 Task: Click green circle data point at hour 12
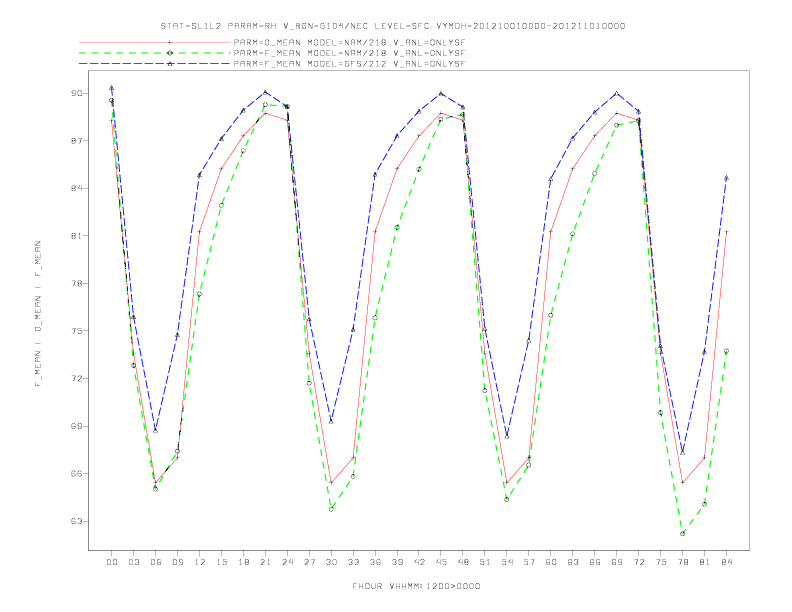200,294
